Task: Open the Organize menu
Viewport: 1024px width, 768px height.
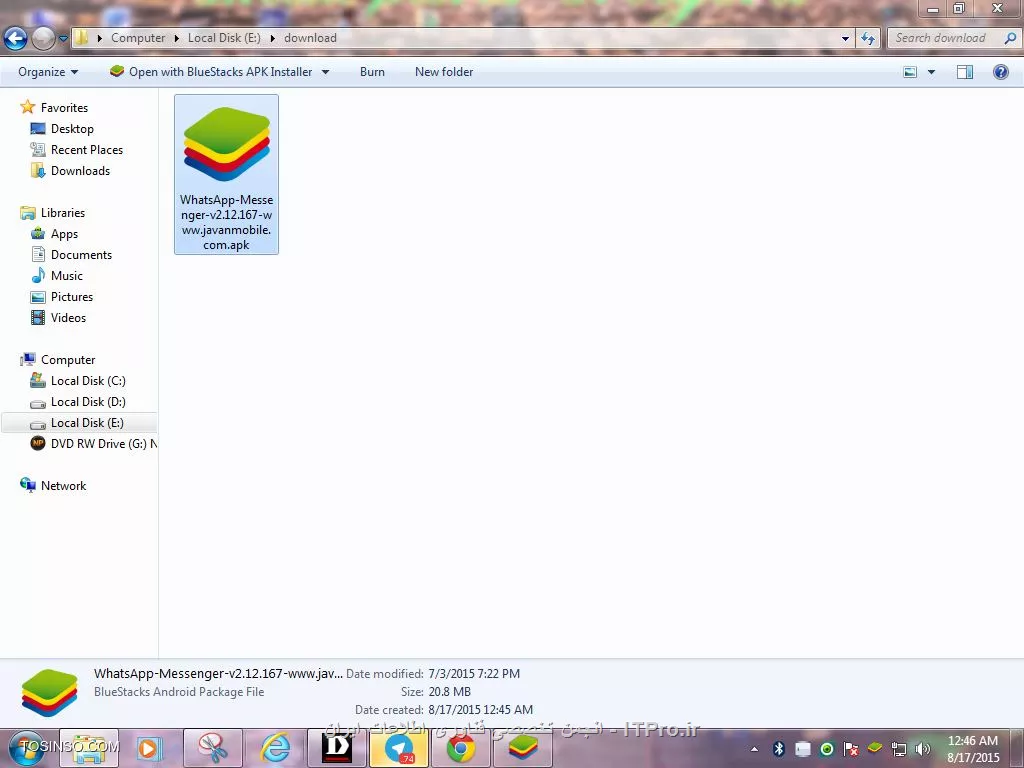Action: (47, 72)
